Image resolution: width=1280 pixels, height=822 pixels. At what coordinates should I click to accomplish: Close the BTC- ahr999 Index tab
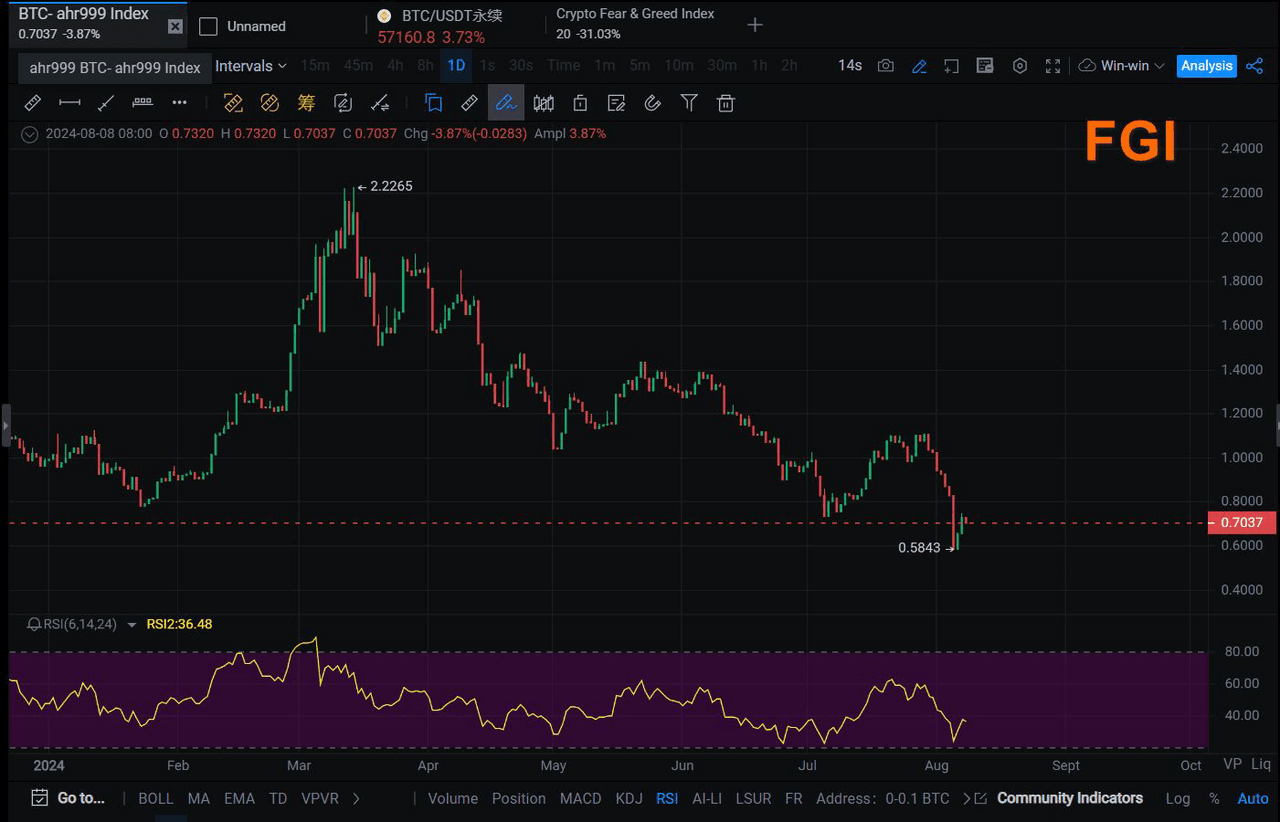[x=175, y=26]
